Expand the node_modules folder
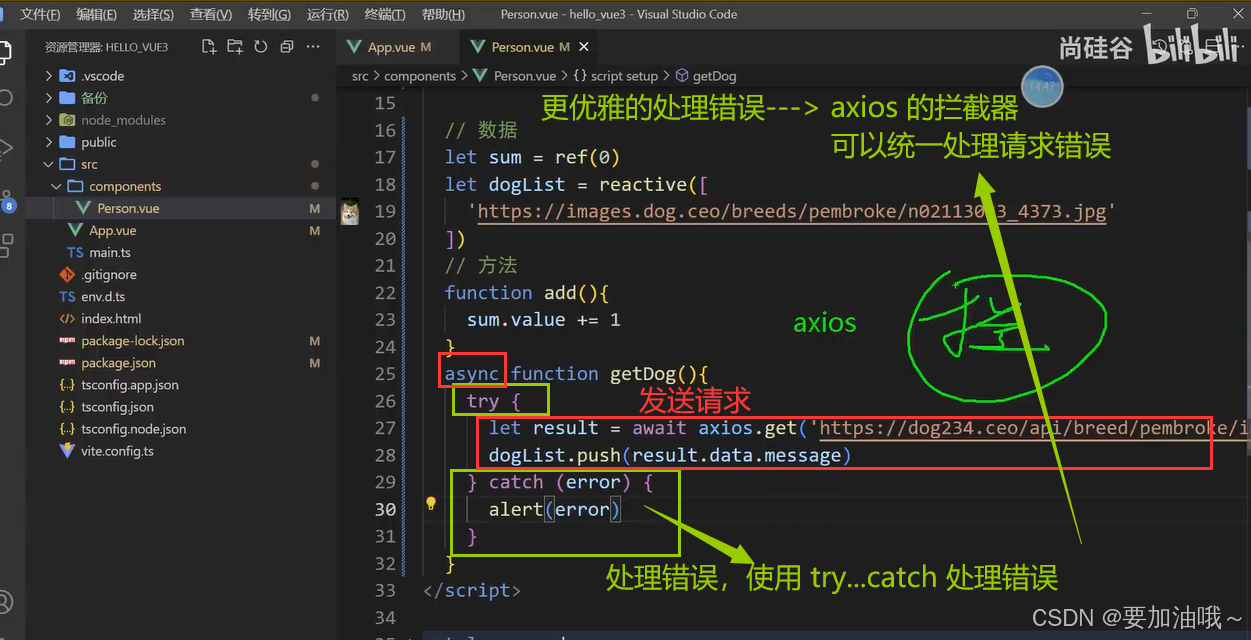The width and height of the screenshot is (1251, 640). pyautogui.click(x=48, y=120)
